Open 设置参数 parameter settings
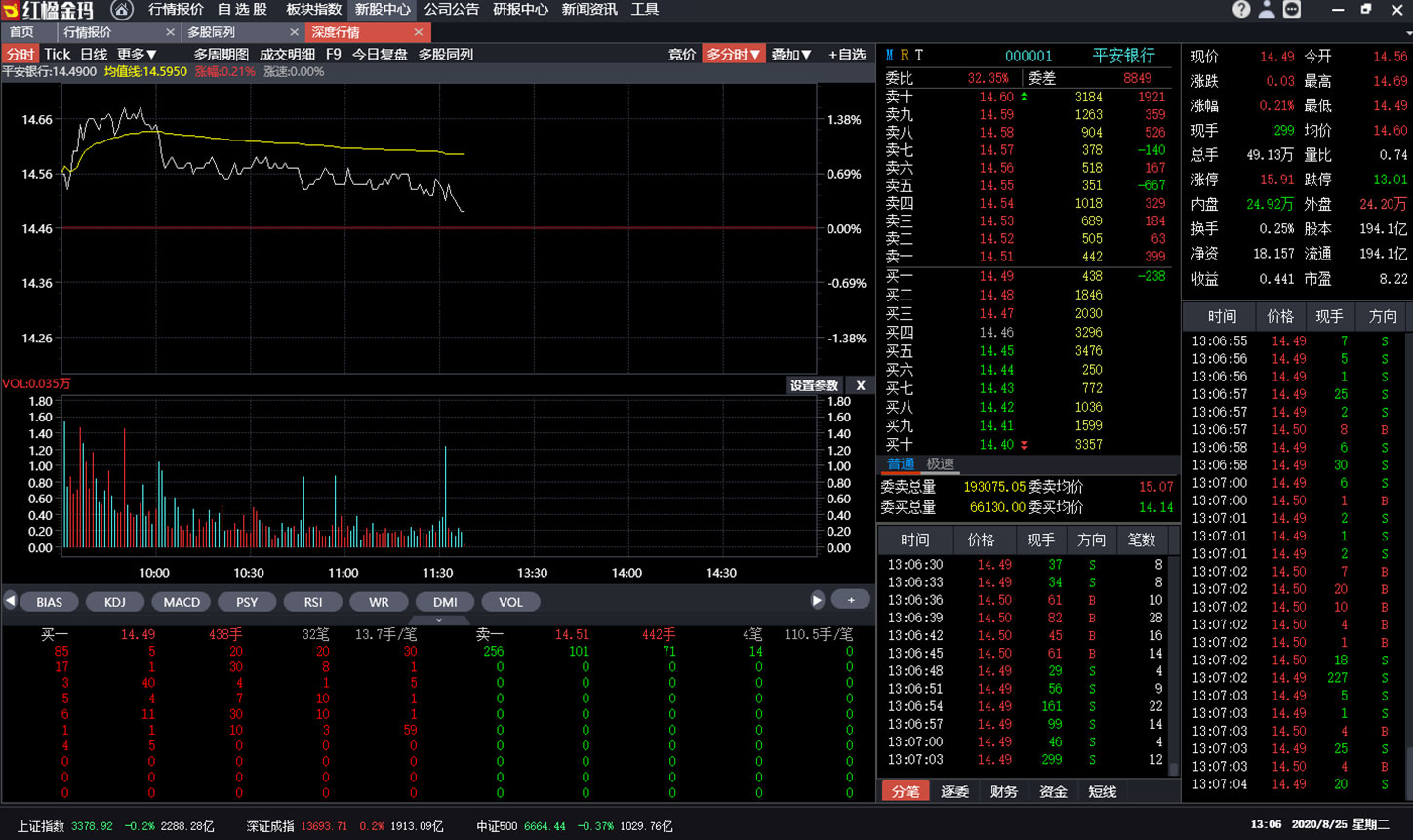The width and height of the screenshot is (1413, 840). point(815,385)
